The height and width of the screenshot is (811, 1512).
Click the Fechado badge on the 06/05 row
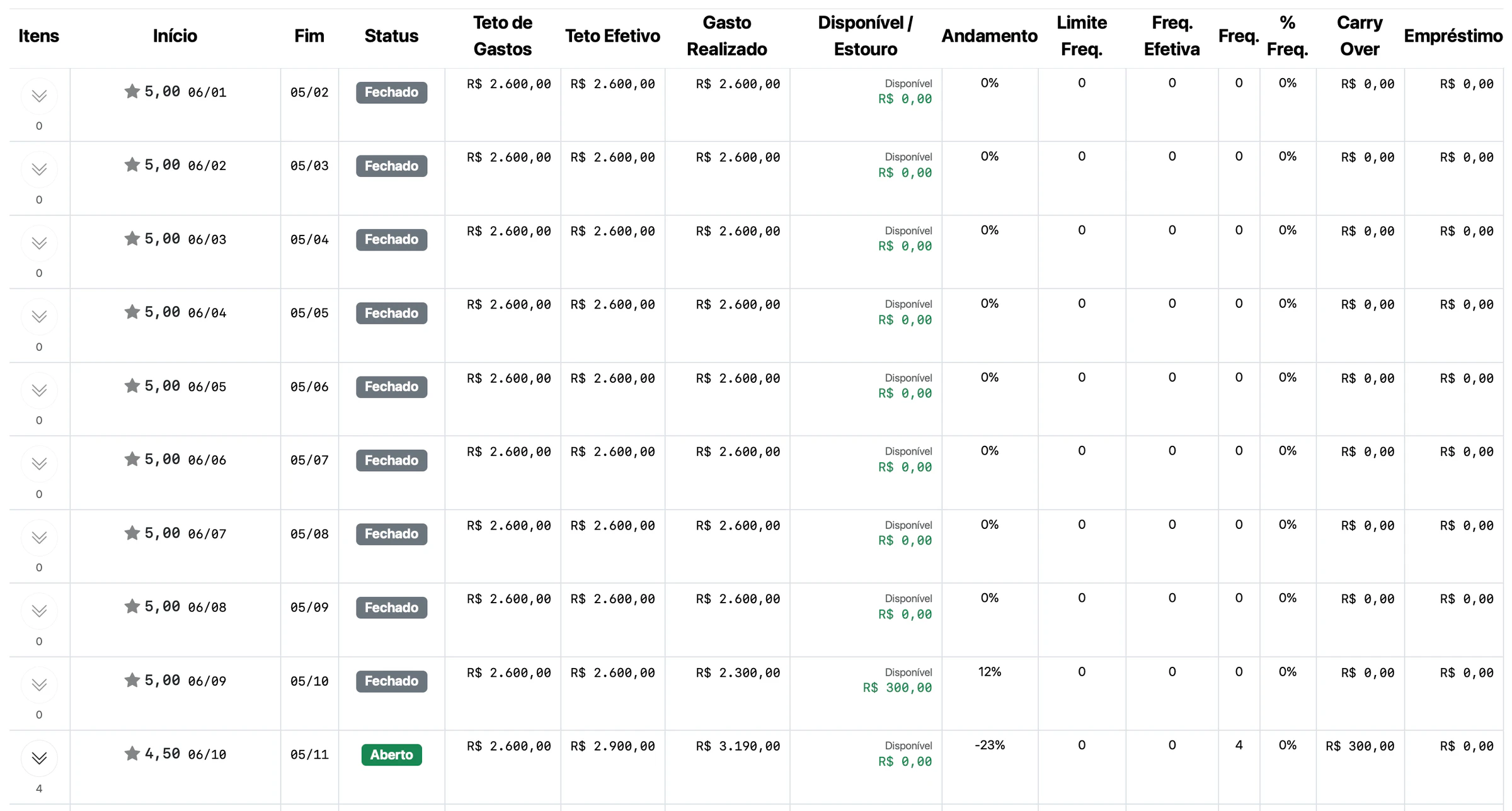391,387
